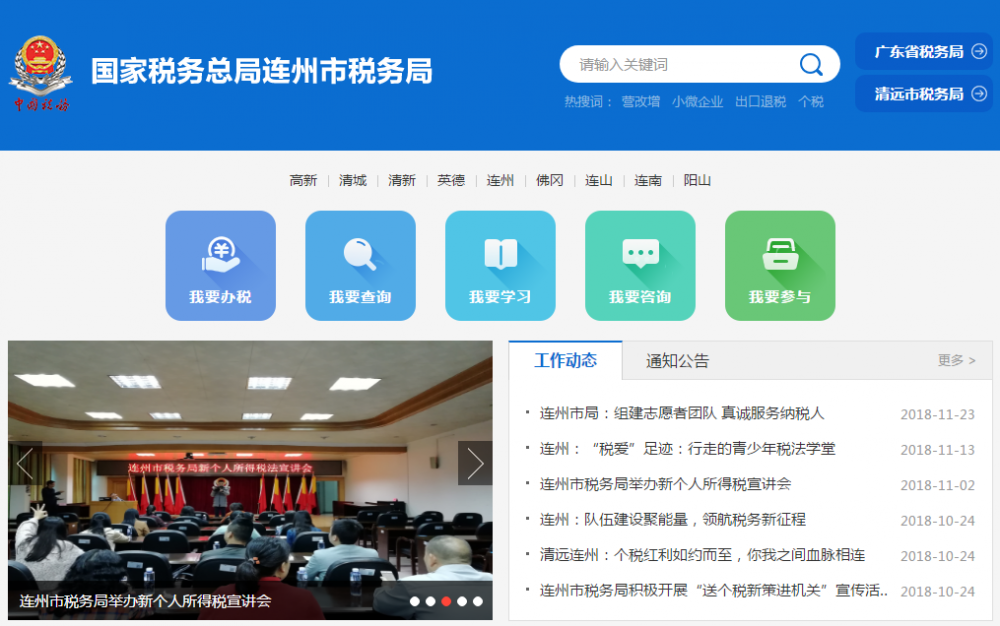Click the search magnifier icon
Image resolution: width=1000 pixels, height=626 pixels.
(x=811, y=64)
